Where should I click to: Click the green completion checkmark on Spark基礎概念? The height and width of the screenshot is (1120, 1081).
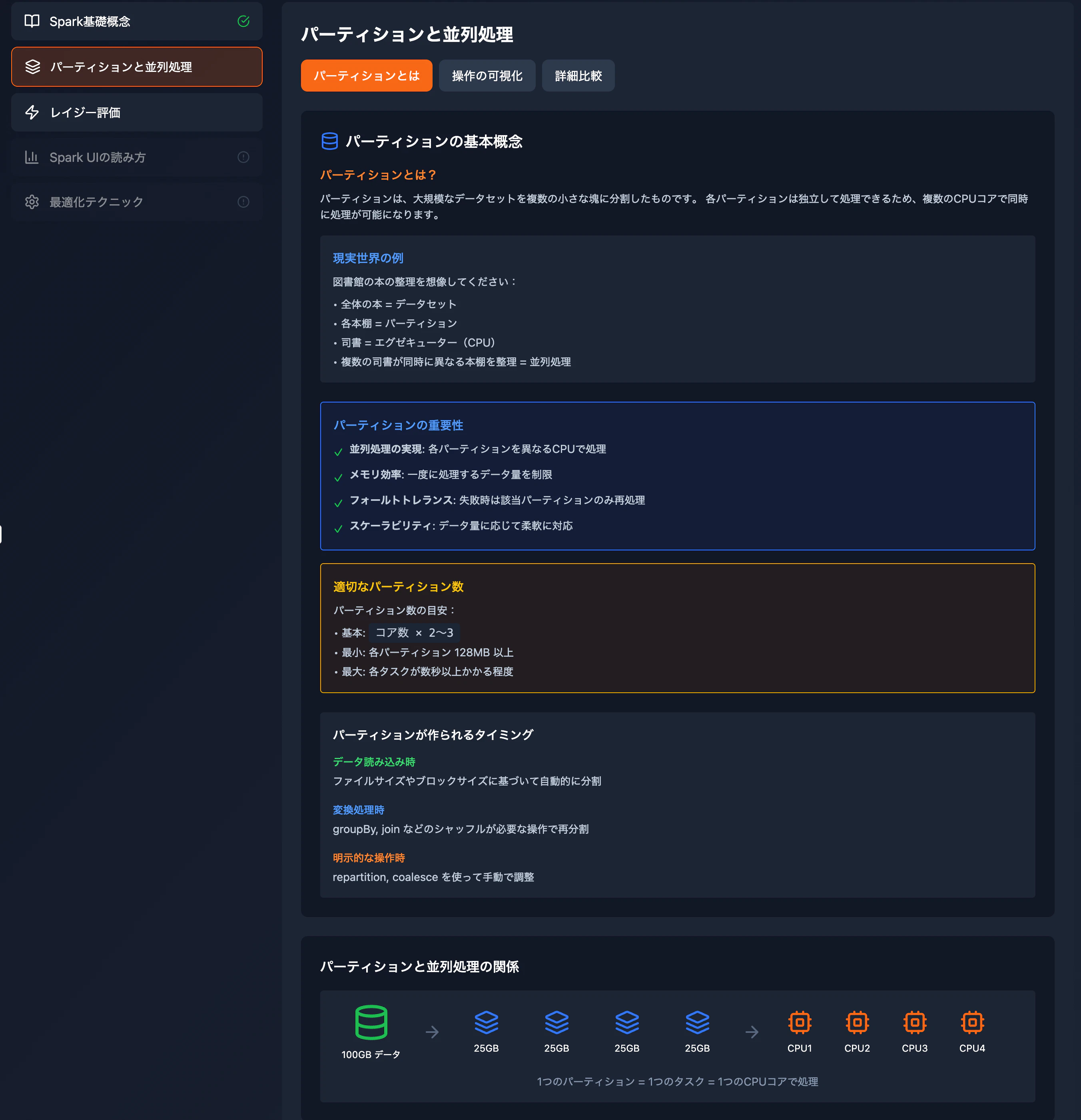[x=243, y=21]
